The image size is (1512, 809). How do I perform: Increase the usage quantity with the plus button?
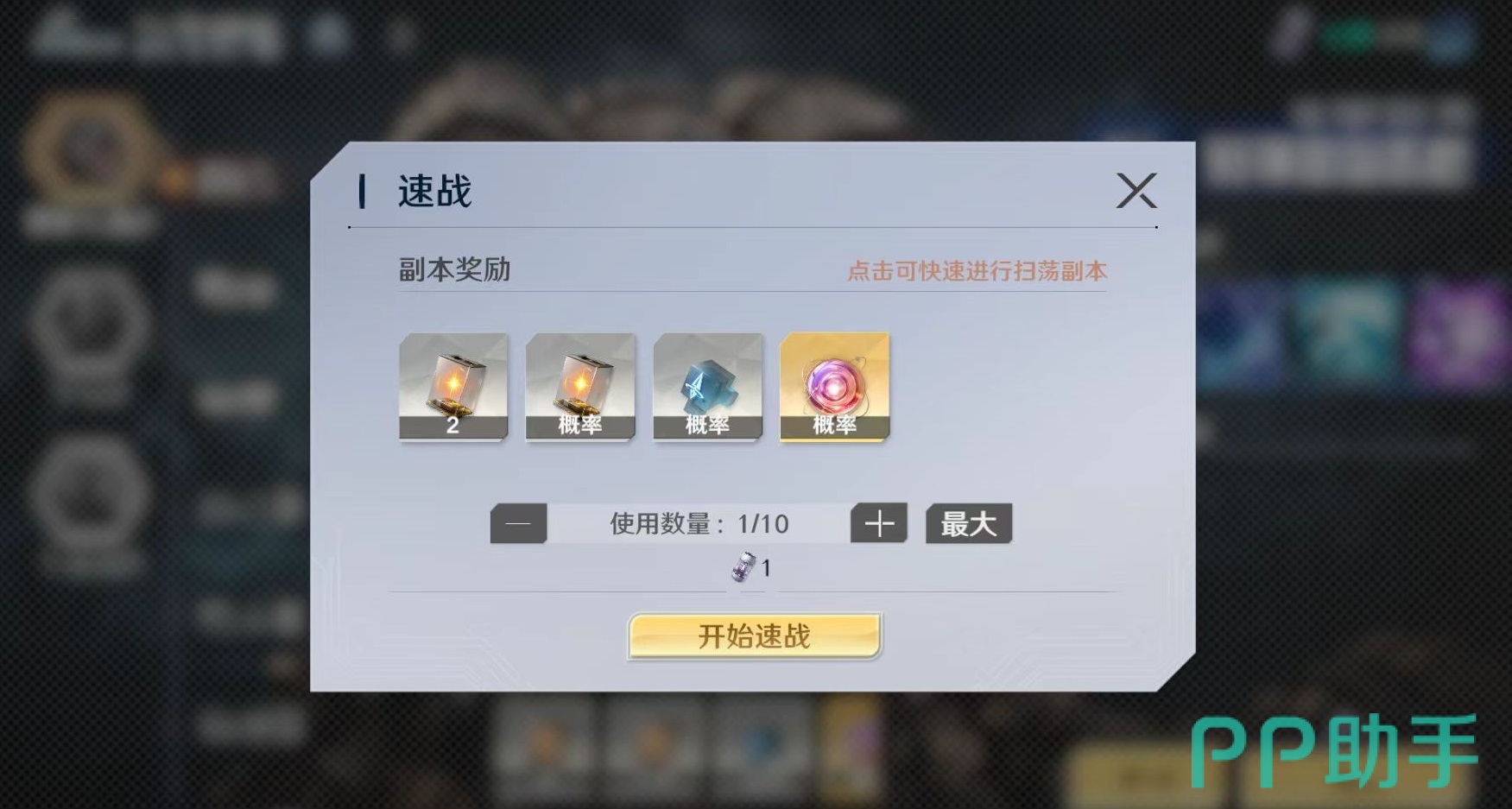[879, 523]
